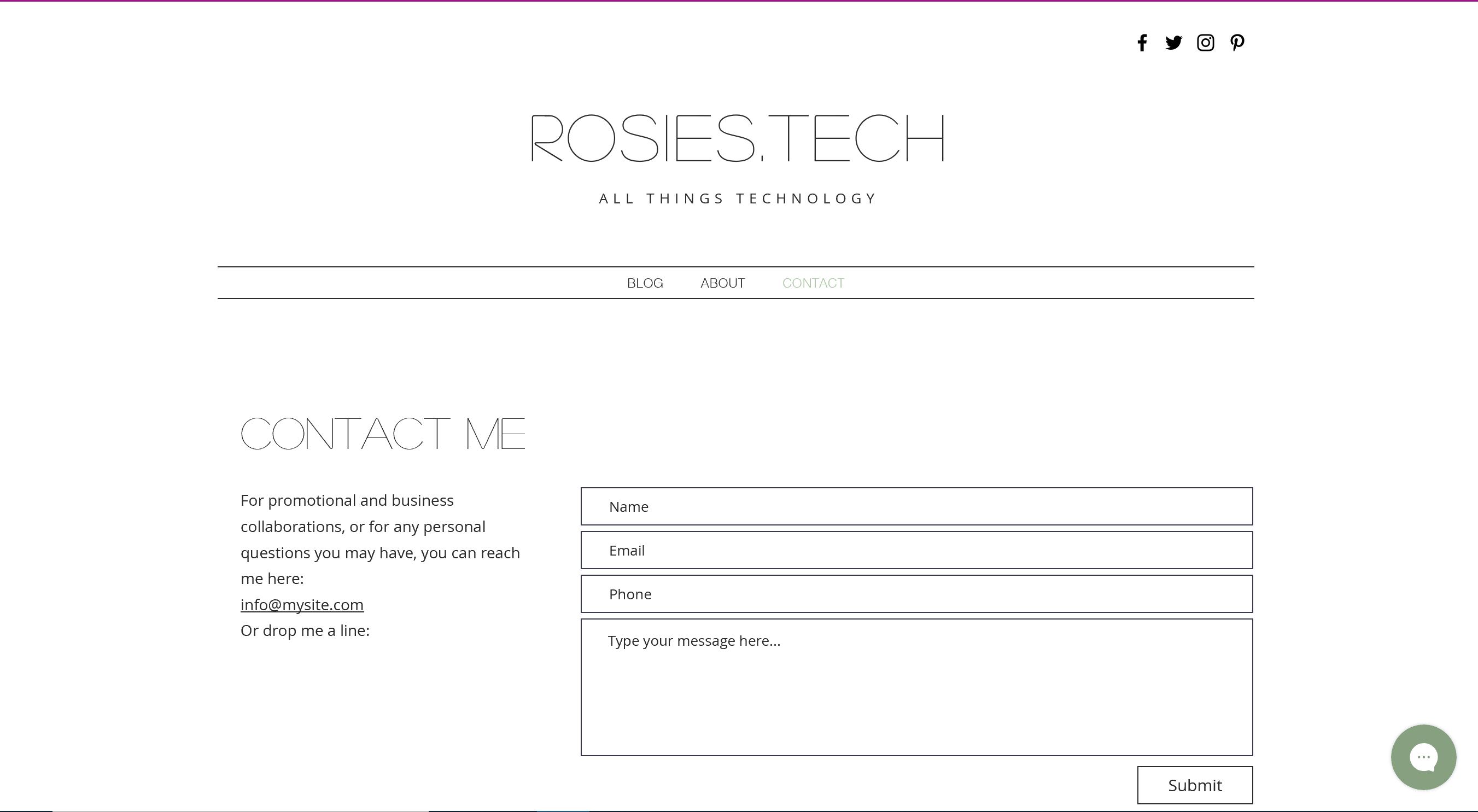Image resolution: width=1478 pixels, height=812 pixels.
Task: Click the magenta bar at page top
Action: (739, 1)
